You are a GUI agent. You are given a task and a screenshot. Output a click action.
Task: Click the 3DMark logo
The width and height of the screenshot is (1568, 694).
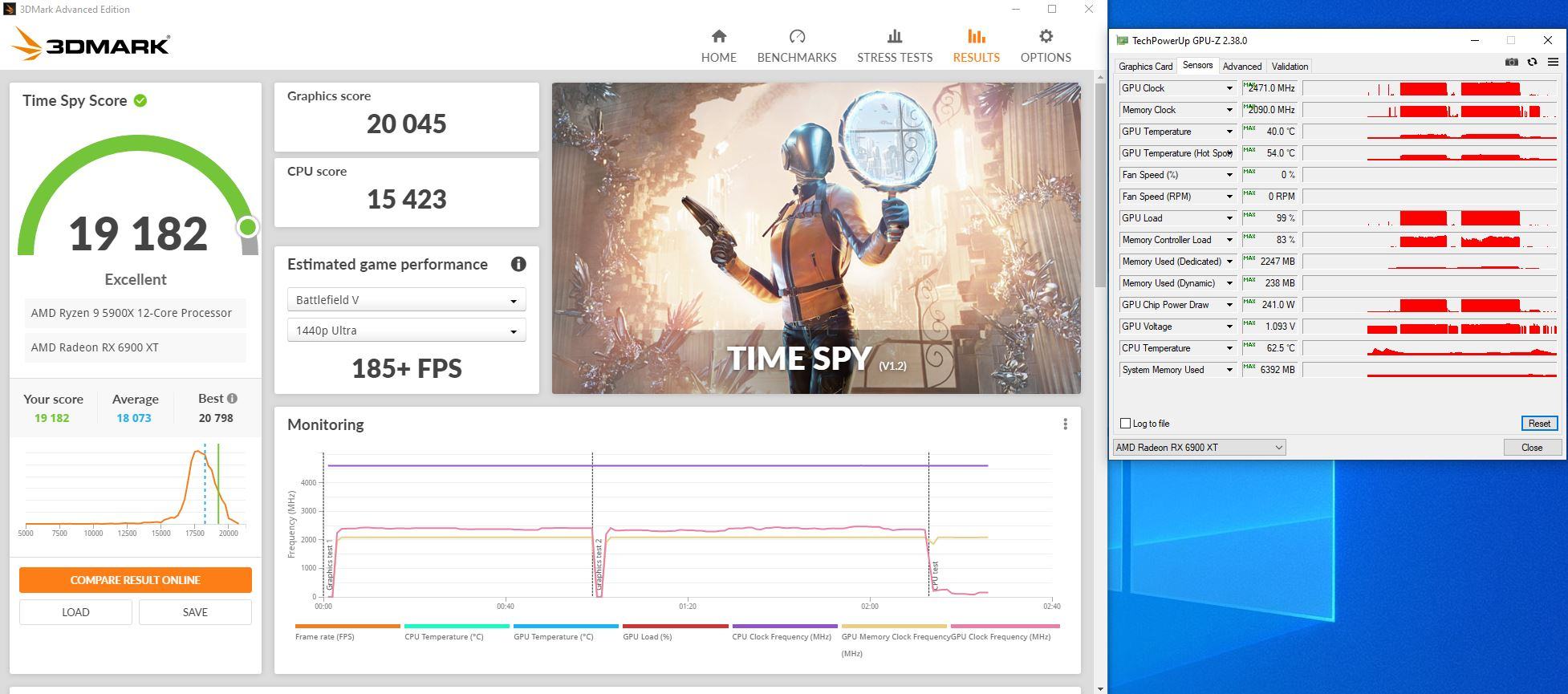pyautogui.click(x=91, y=44)
